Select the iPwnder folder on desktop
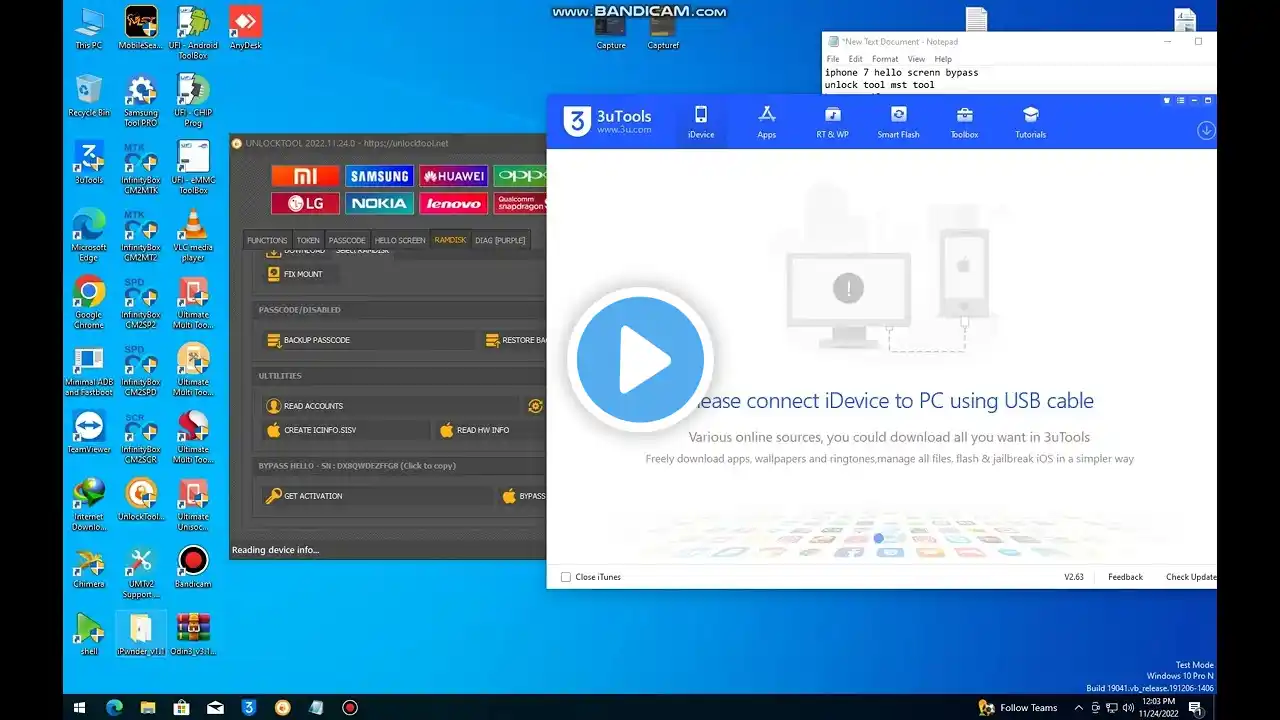This screenshot has width=1280, height=720. coord(141,634)
